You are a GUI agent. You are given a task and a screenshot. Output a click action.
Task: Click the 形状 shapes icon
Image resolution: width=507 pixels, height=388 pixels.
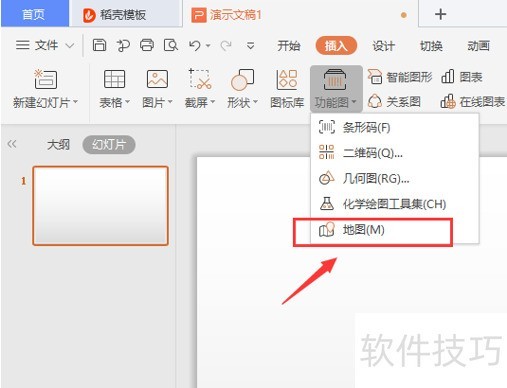click(242, 80)
